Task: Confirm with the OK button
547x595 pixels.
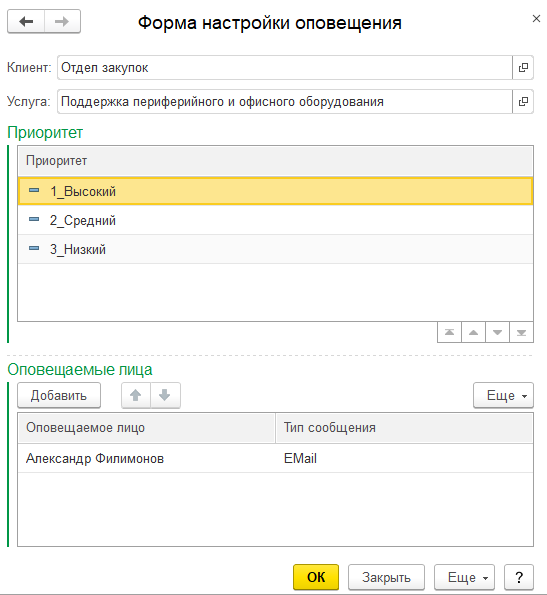Action: click(316, 577)
